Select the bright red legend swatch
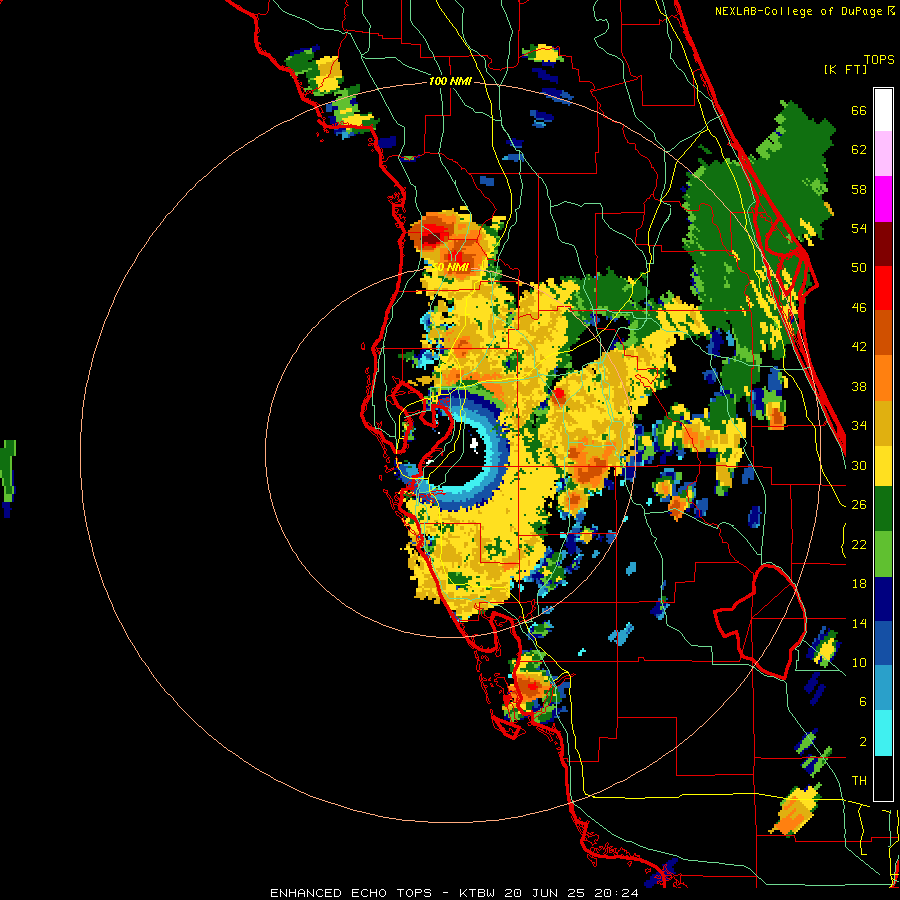The height and width of the screenshot is (900, 900). pyautogui.click(x=883, y=288)
